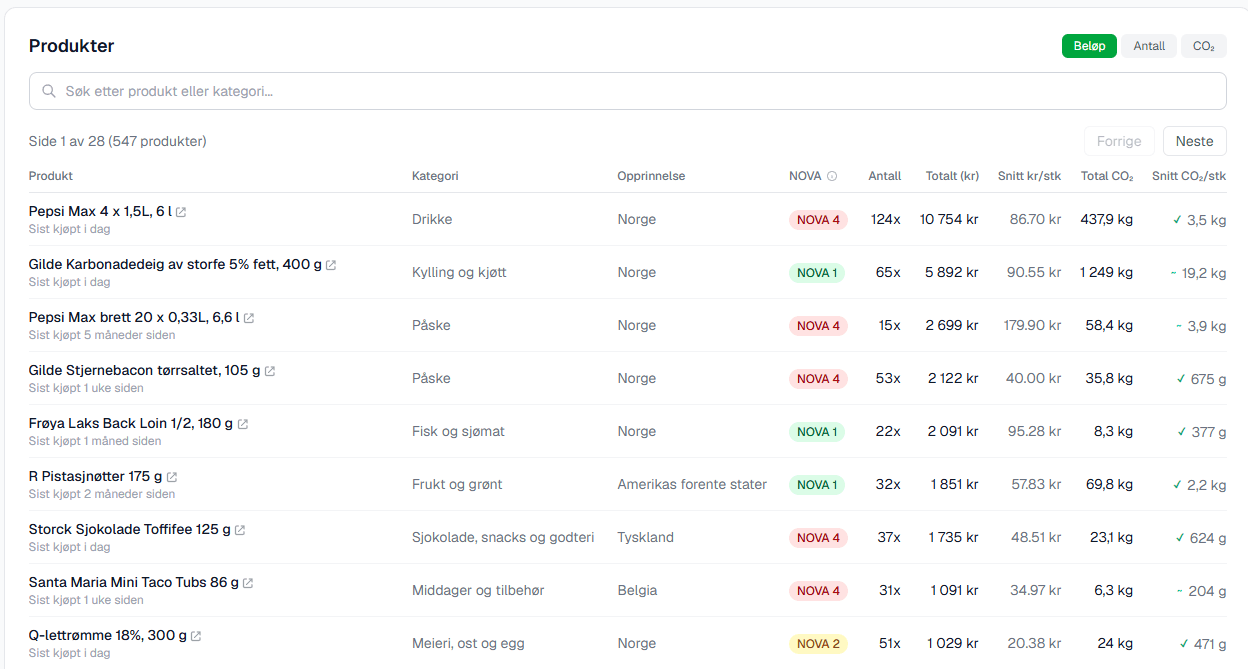Click the NOVA info icon in header
1248x669 pixels.
click(832, 176)
